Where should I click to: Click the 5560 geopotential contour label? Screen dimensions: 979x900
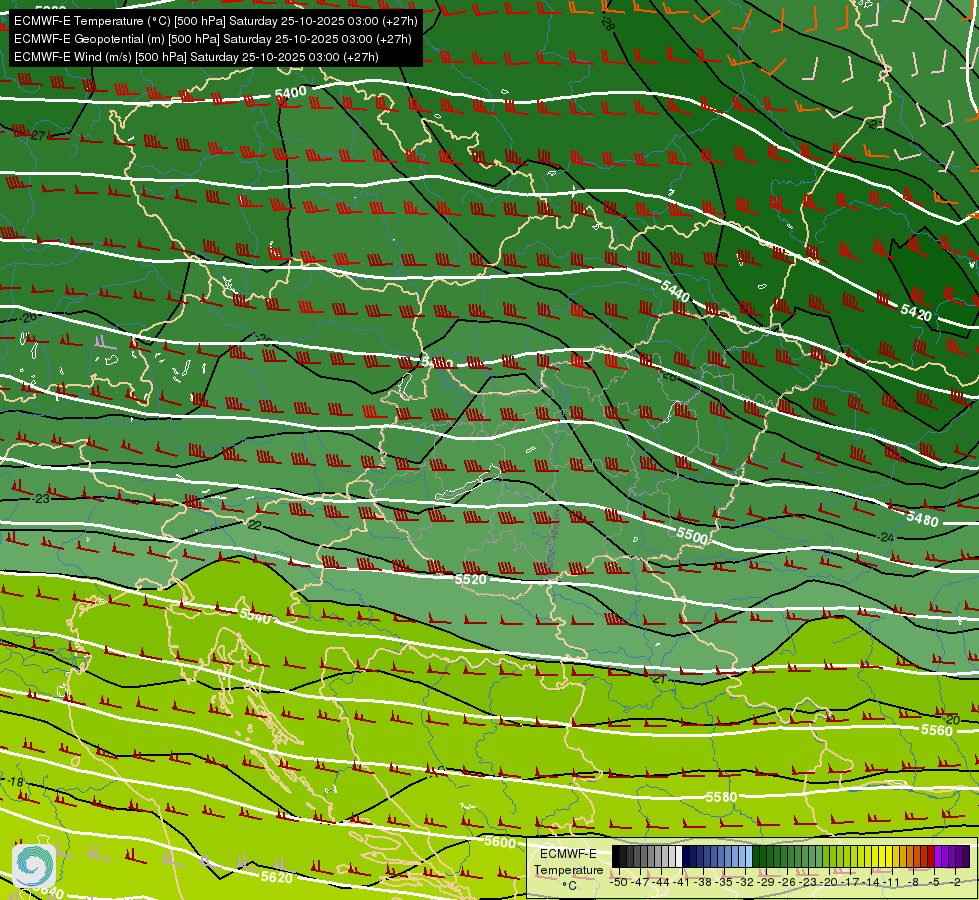[937, 730]
